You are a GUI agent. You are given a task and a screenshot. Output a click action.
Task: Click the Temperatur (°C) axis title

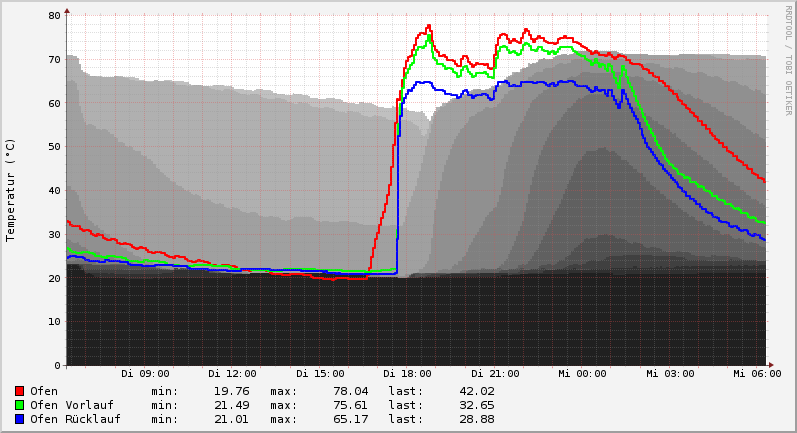(11, 189)
